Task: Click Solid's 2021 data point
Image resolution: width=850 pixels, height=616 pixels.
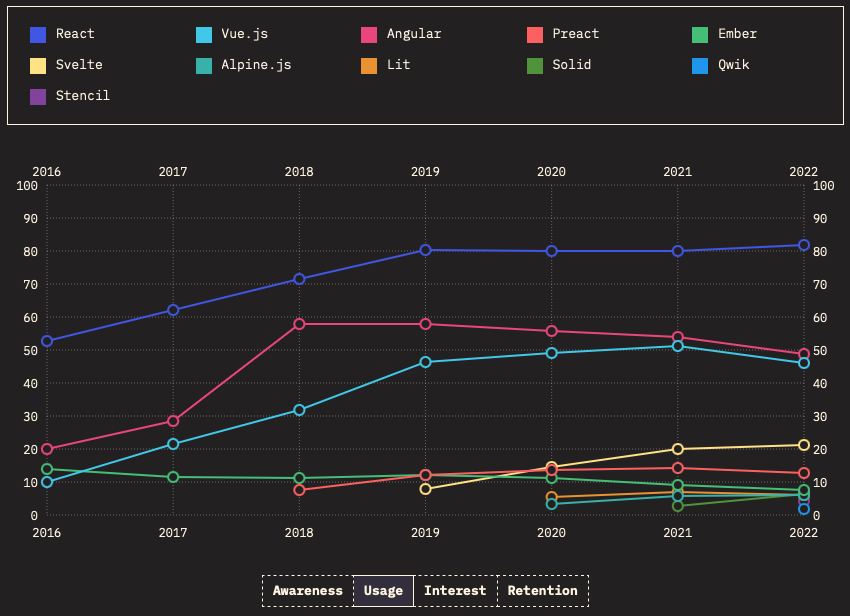Action: (x=678, y=506)
